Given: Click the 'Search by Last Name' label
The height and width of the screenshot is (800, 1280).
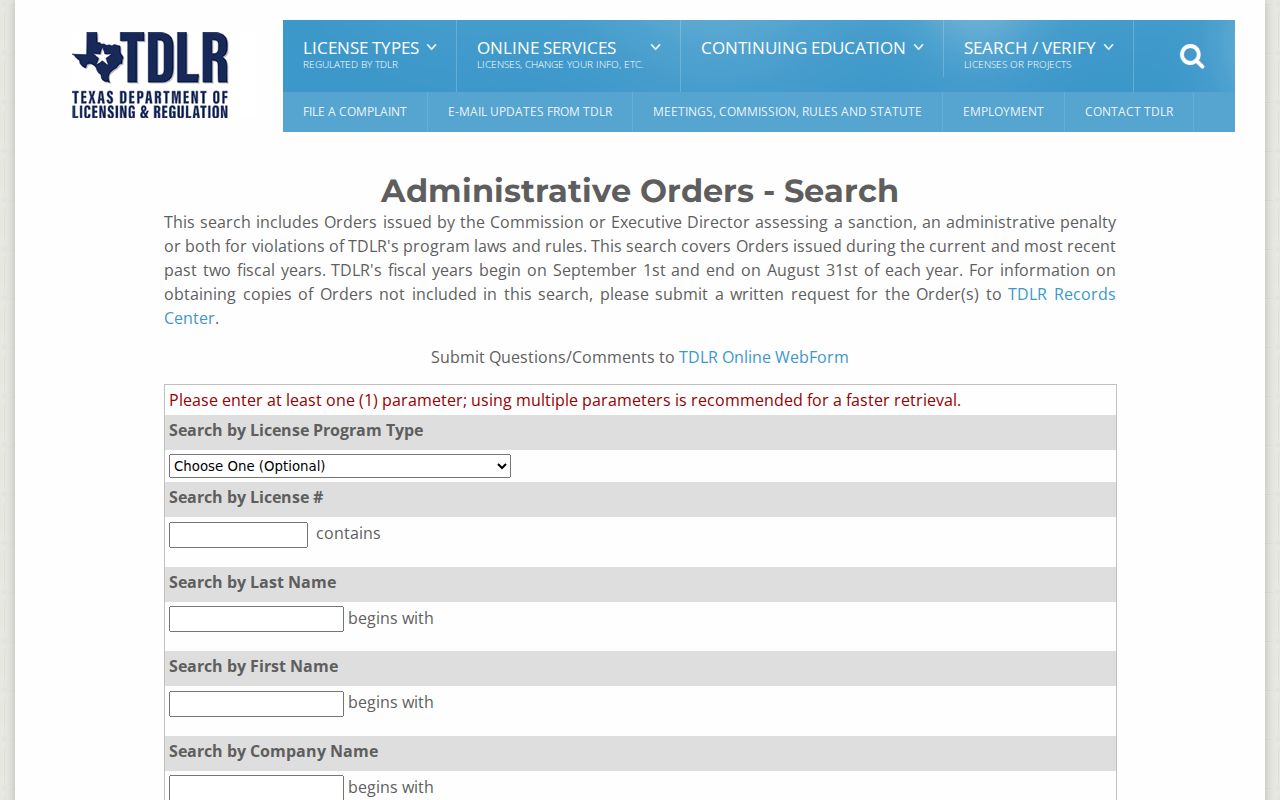Looking at the screenshot, I should coord(252,582).
